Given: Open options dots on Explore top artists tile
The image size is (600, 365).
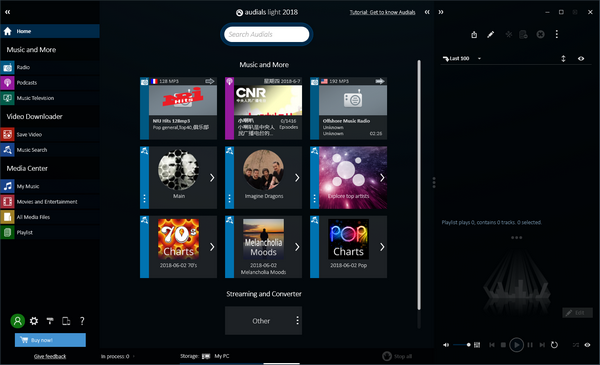Looking at the screenshot, I should tap(314, 198).
